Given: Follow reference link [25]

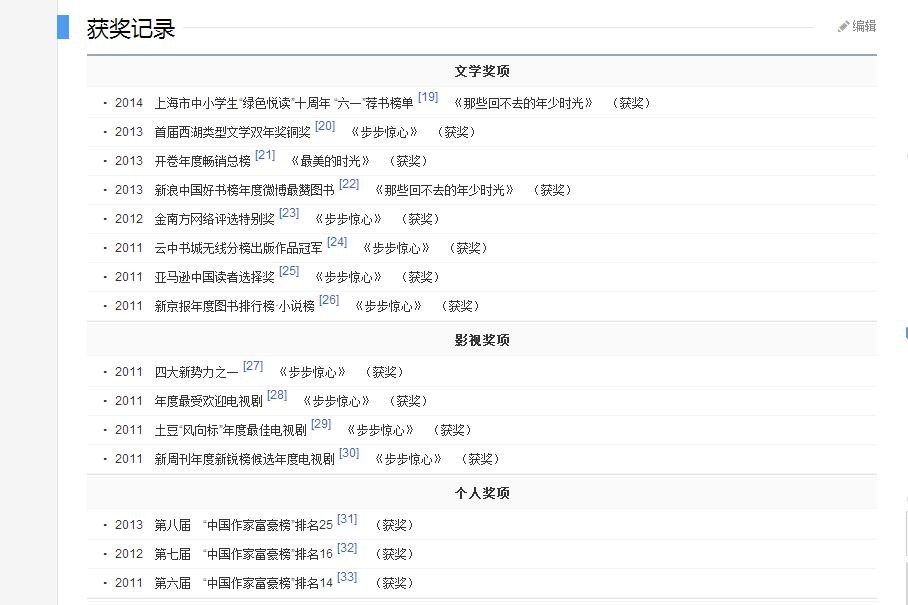Looking at the screenshot, I should [x=289, y=271].
